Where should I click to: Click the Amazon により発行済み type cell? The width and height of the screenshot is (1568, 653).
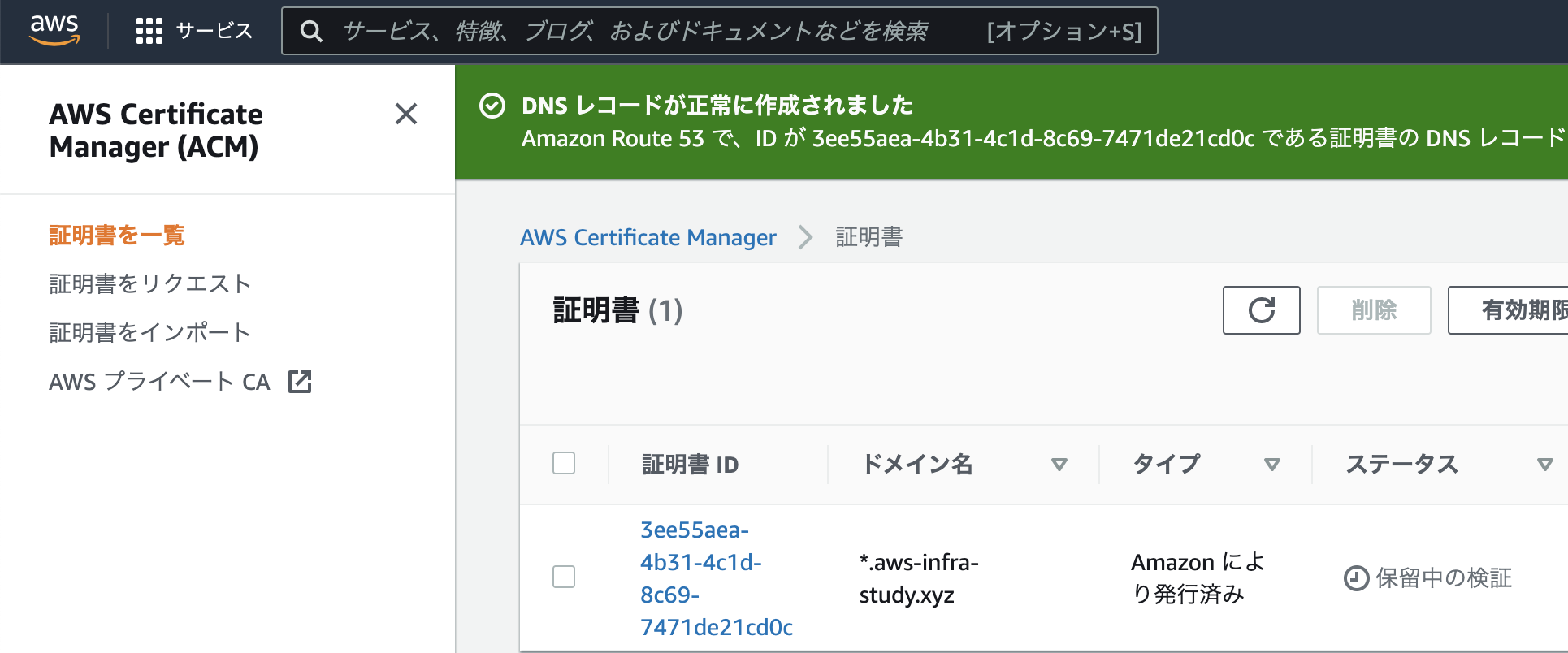point(1198,578)
